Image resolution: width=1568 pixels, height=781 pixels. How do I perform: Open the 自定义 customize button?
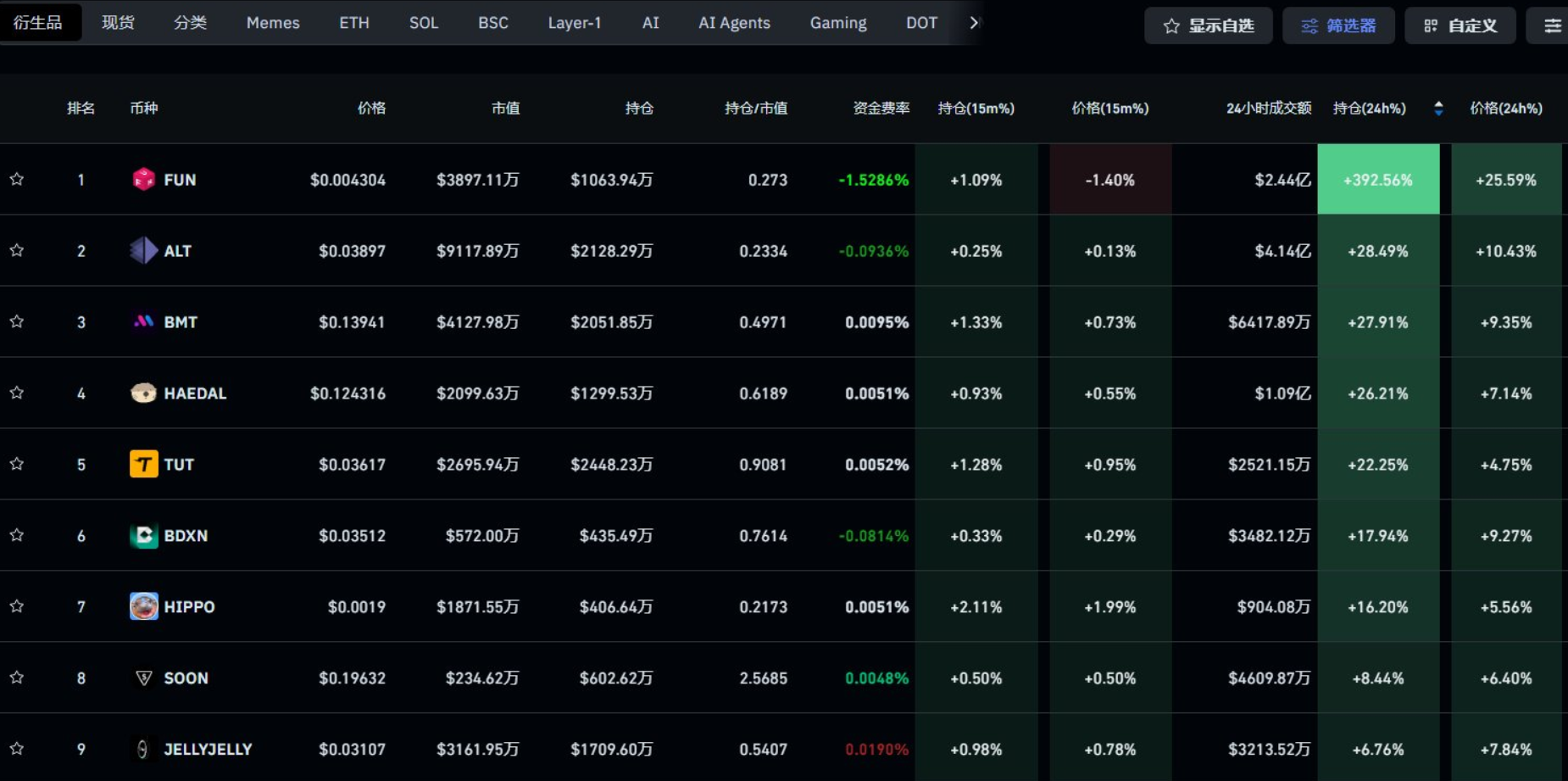1460,25
